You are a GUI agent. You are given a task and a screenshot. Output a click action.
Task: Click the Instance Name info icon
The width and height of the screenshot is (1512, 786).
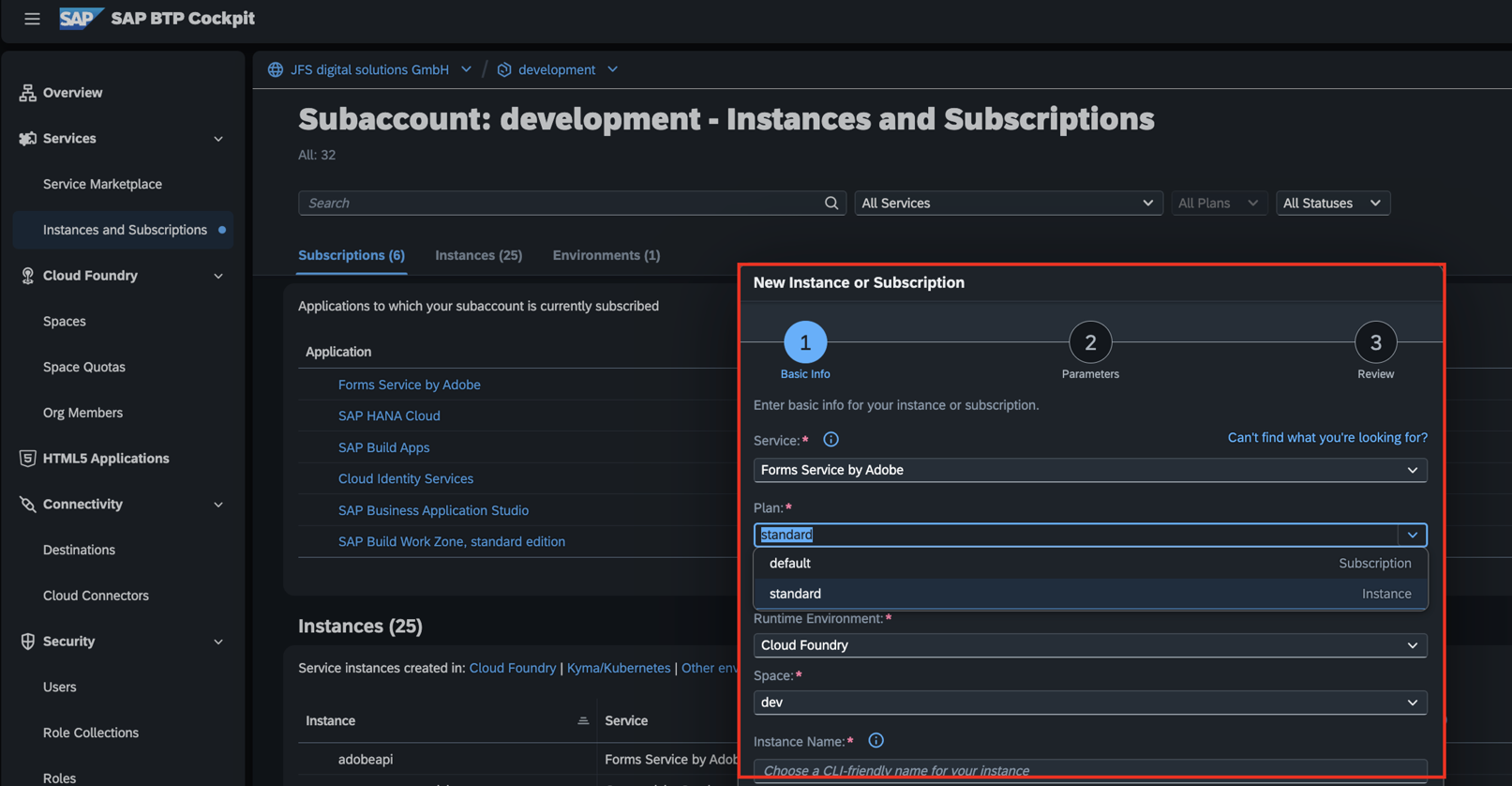[876, 741]
